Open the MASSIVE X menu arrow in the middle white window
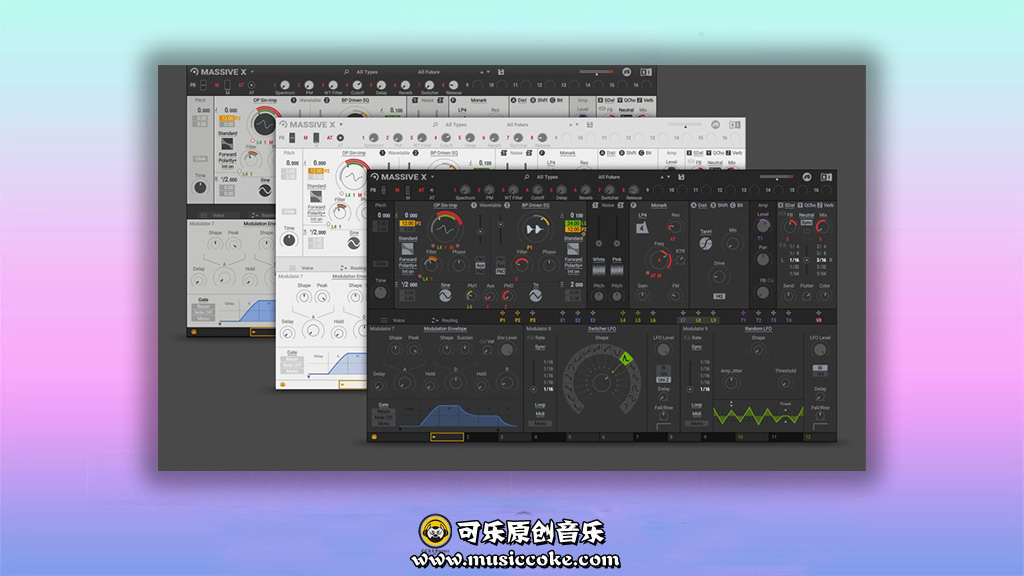The height and width of the screenshot is (576, 1024). tap(341, 125)
